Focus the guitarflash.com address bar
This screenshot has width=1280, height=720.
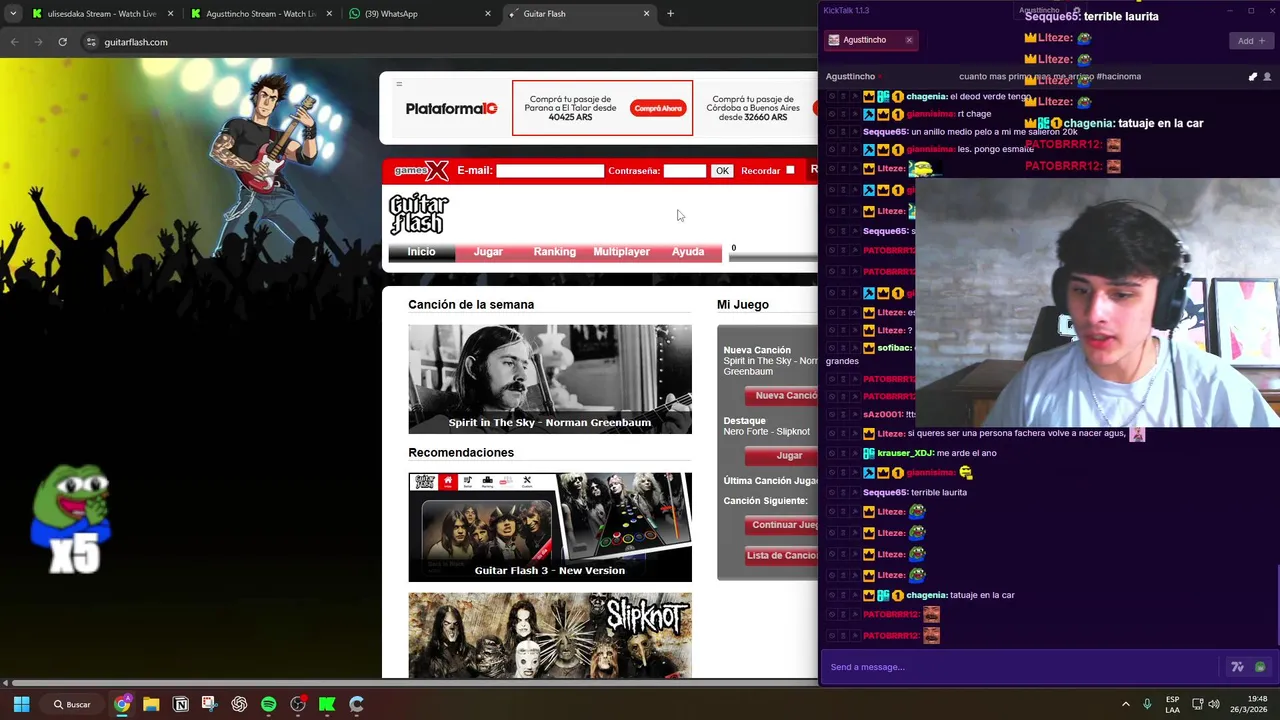tap(450, 42)
